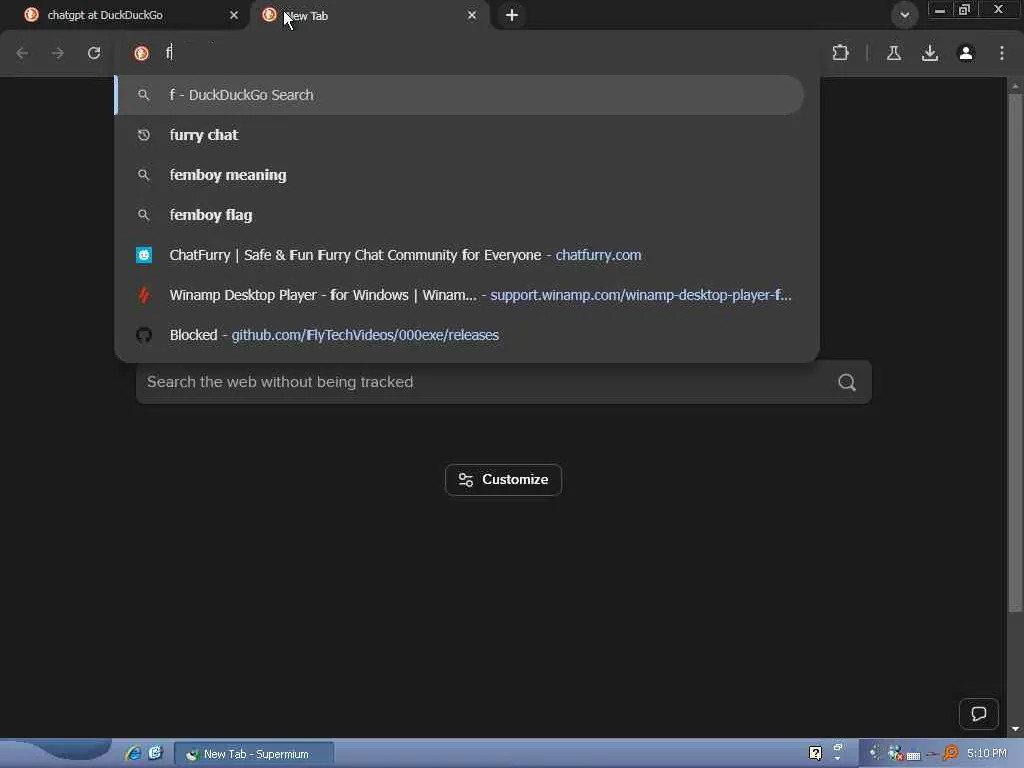Open the experiments flask icon
1024x768 pixels.
coord(893,53)
